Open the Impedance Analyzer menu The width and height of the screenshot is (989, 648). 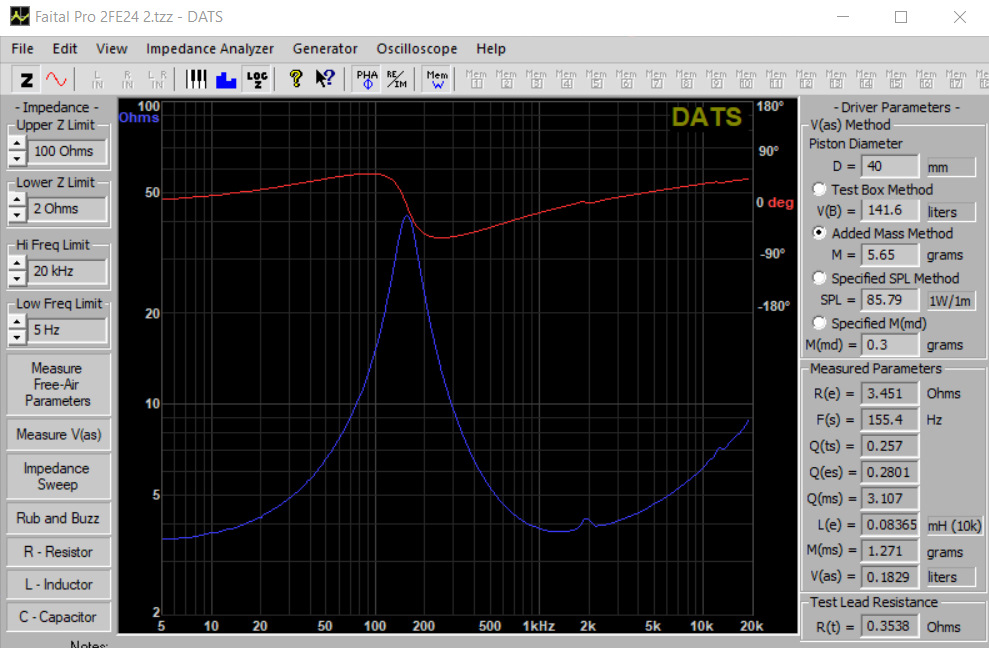tap(210, 49)
